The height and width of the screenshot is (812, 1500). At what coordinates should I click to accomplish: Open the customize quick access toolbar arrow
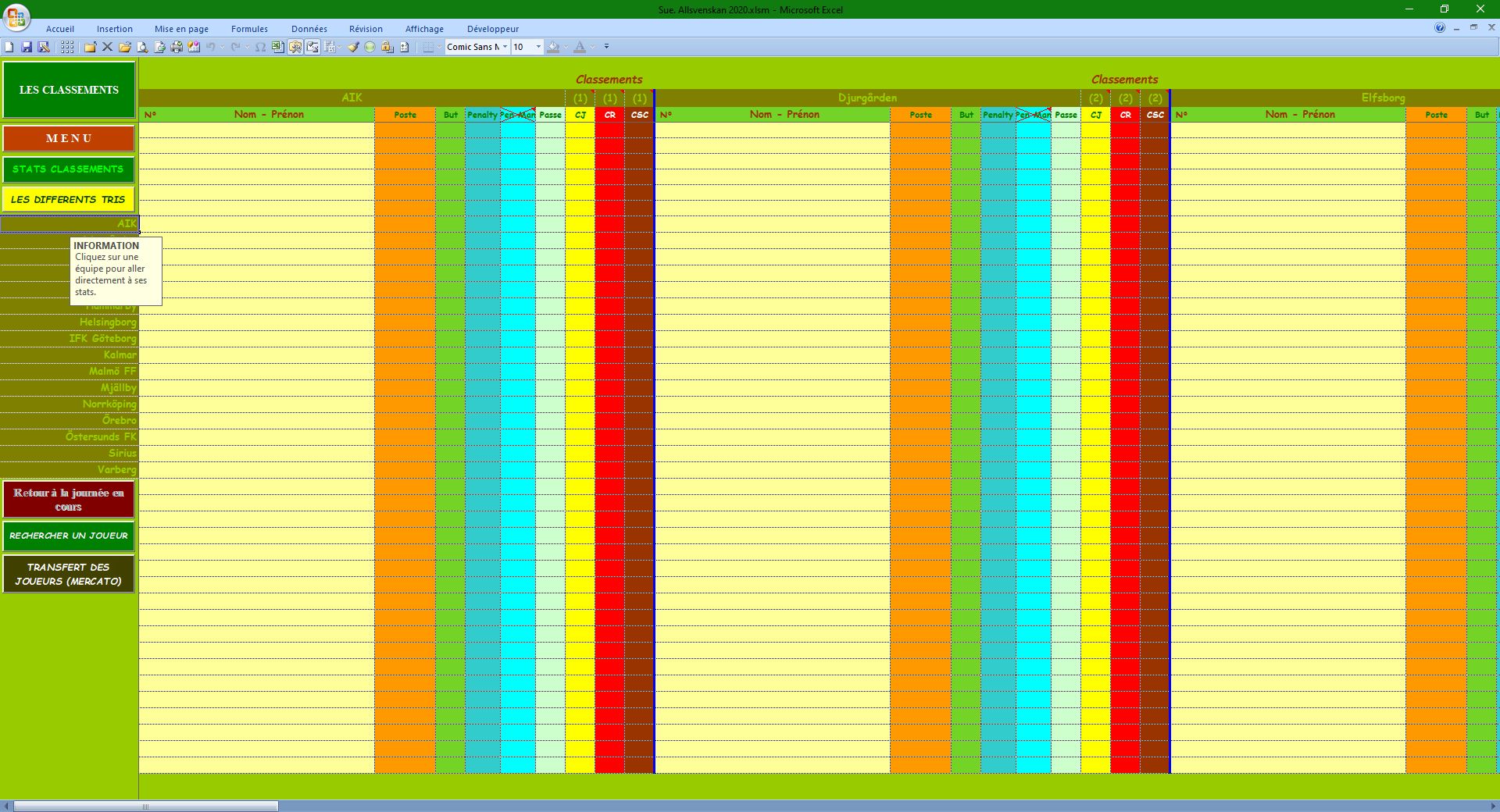point(606,47)
